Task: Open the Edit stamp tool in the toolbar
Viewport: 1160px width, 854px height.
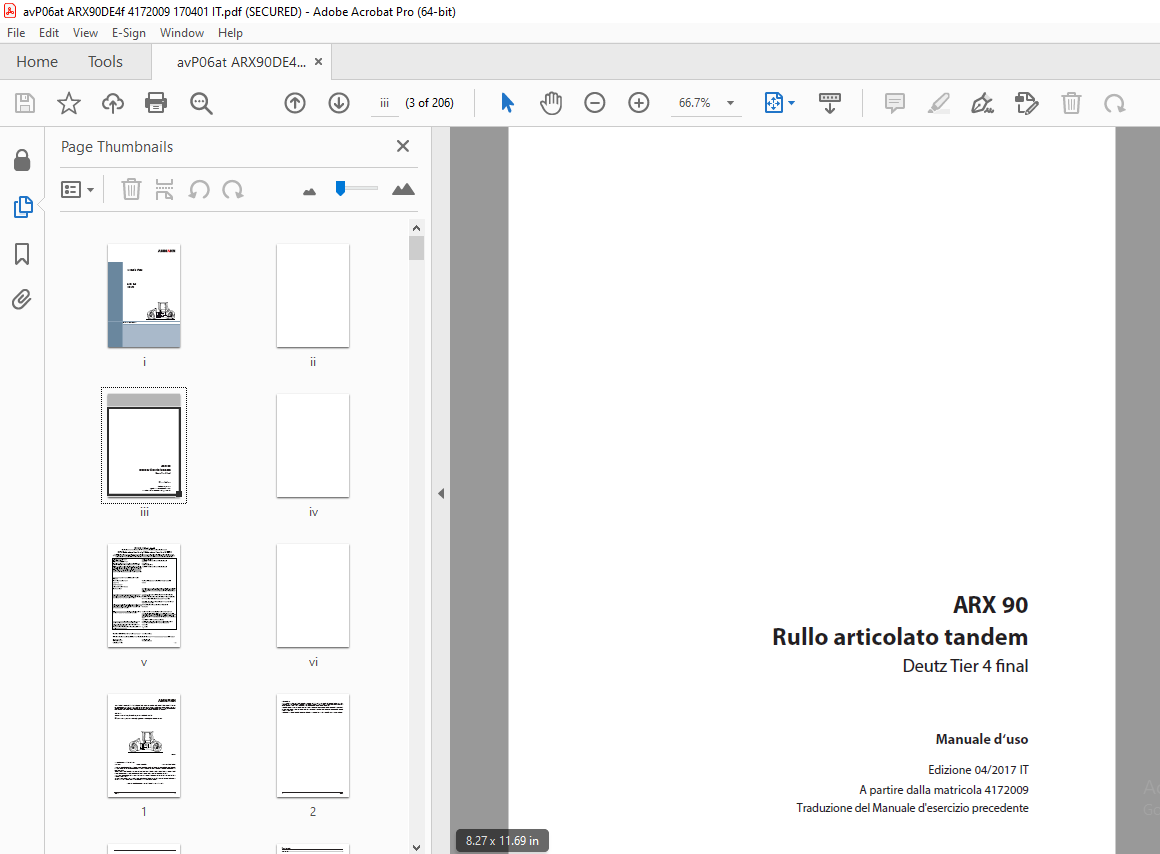Action: [1027, 103]
